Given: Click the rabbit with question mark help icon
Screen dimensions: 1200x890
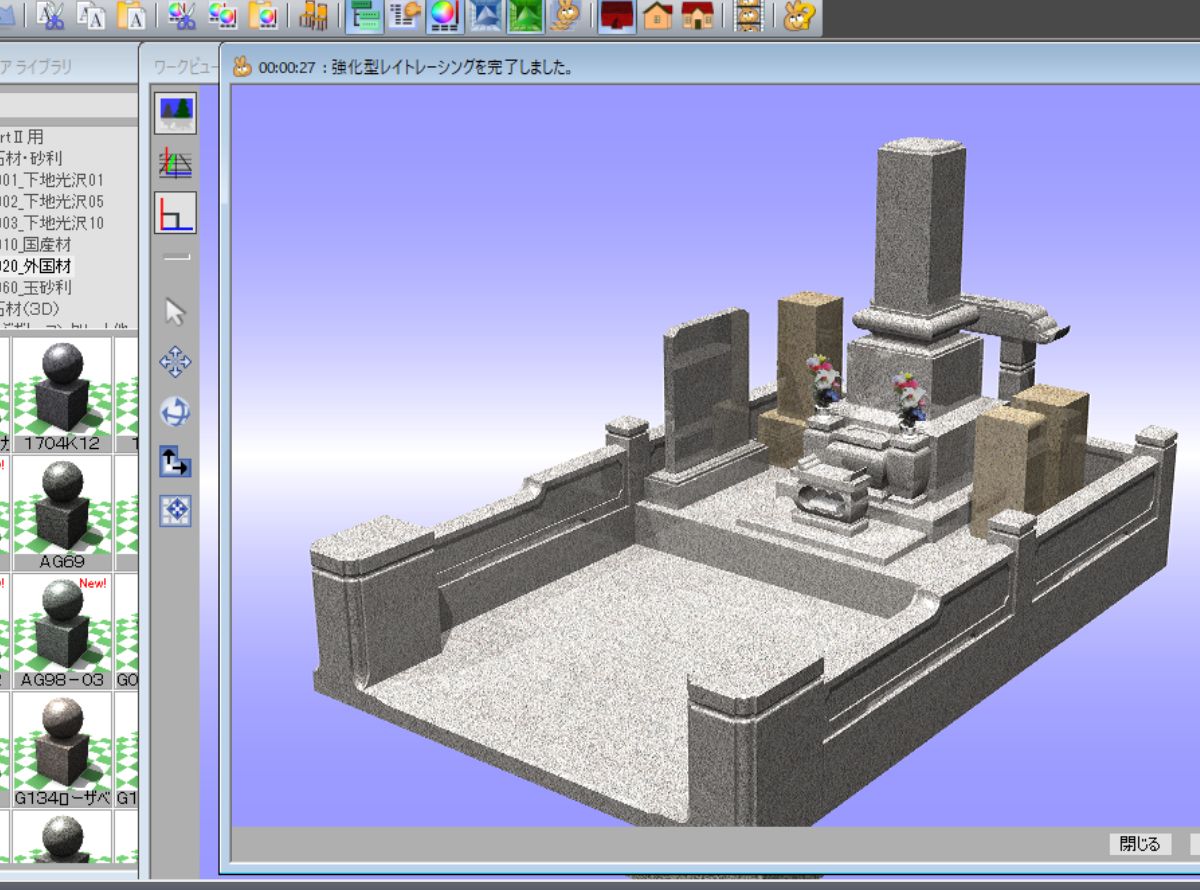Looking at the screenshot, I should click(x=799, y=14).
